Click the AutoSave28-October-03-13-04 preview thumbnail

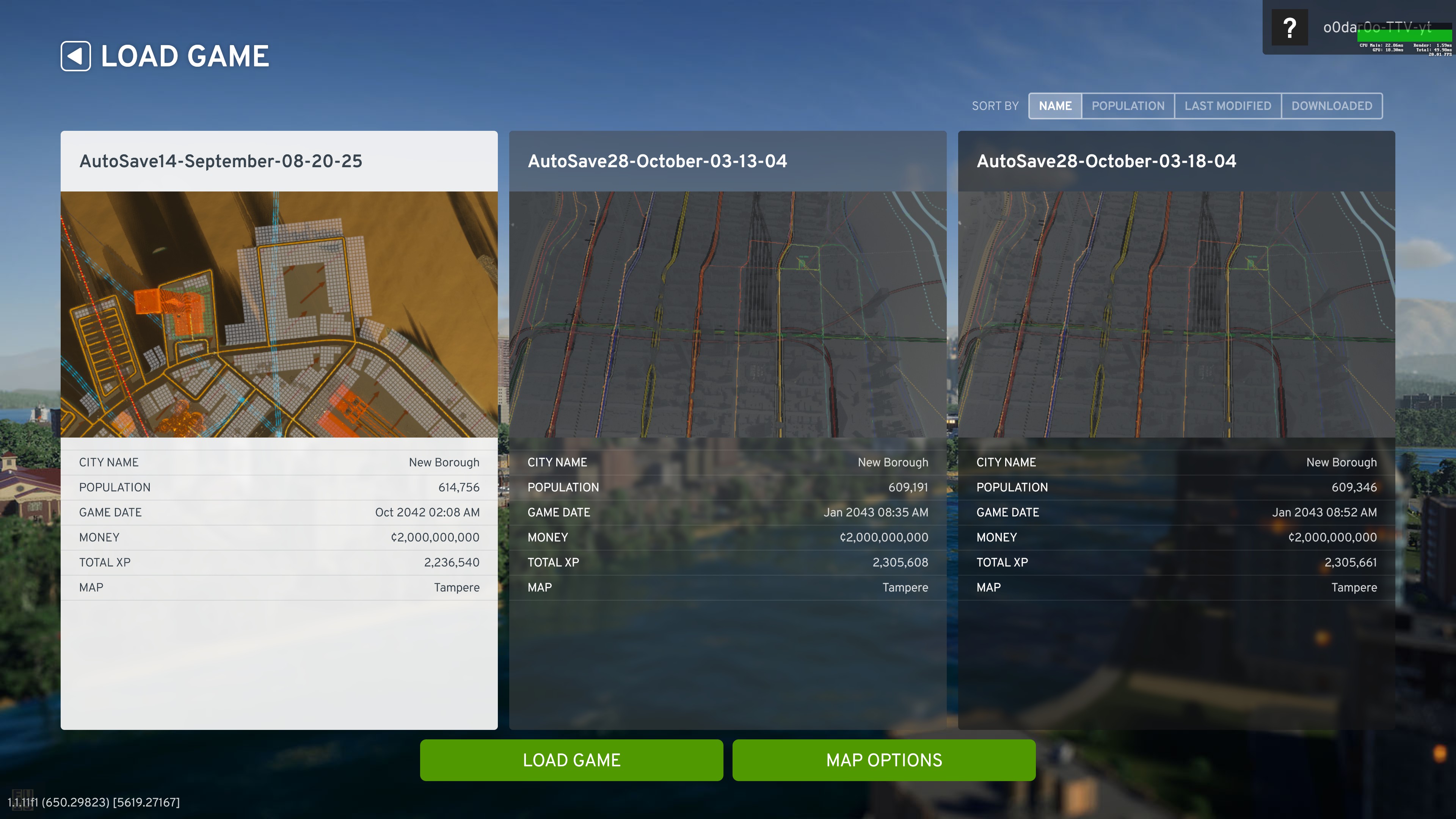coord(728,314)
